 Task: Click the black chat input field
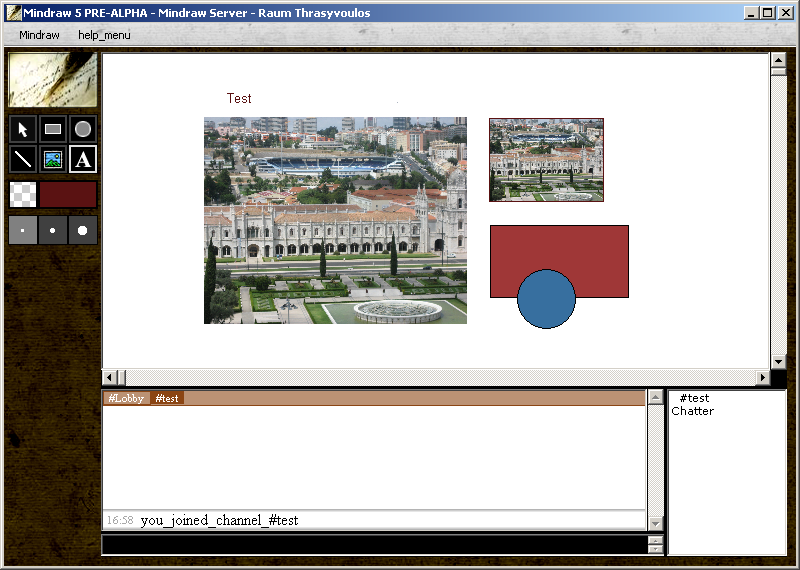375,545
